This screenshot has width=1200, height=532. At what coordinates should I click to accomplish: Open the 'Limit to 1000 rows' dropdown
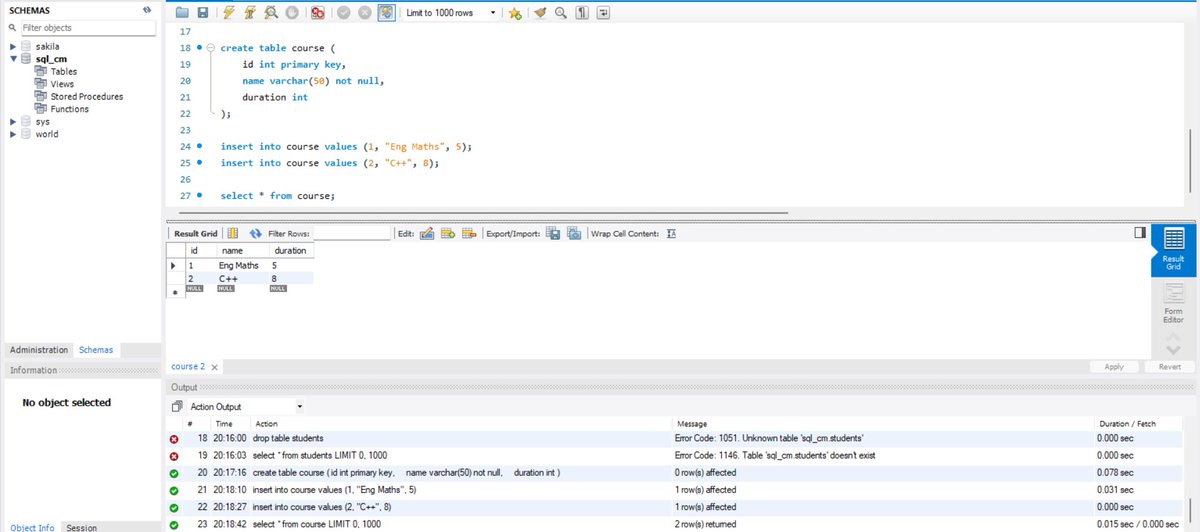452,13
